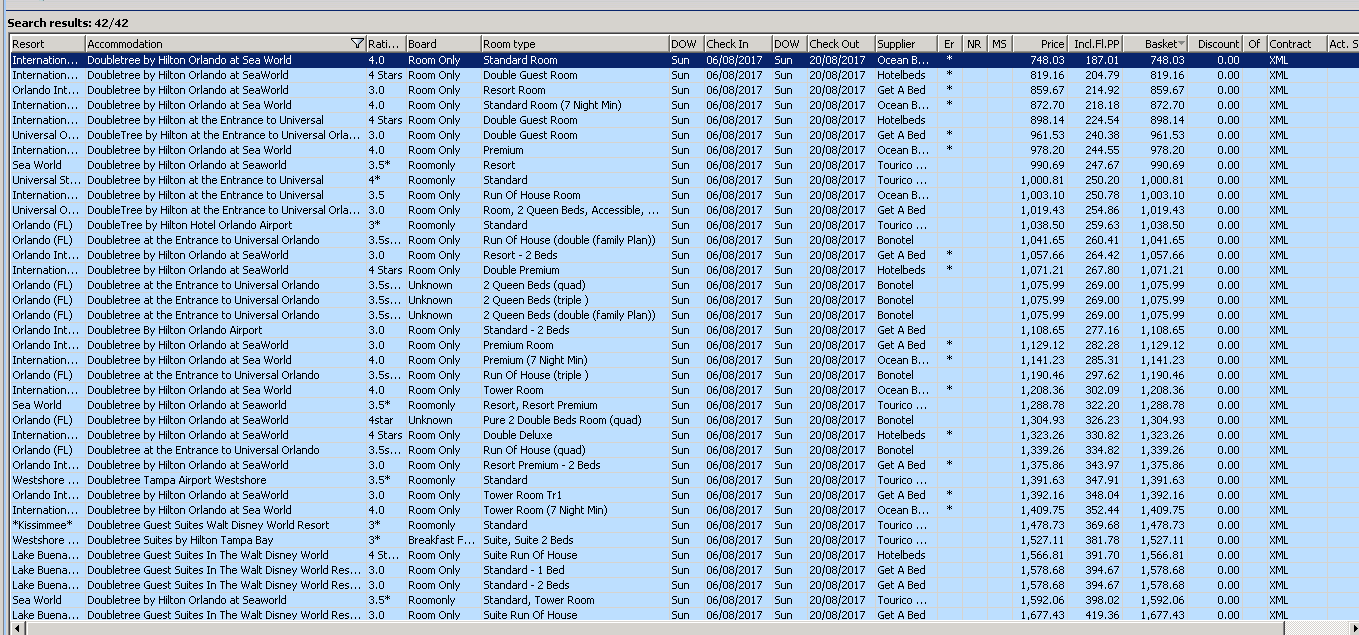Select the 'Run Of House Room' cell
Image resolution: width=1359 pixels, height=635 pixels.
tap(574, 195)
